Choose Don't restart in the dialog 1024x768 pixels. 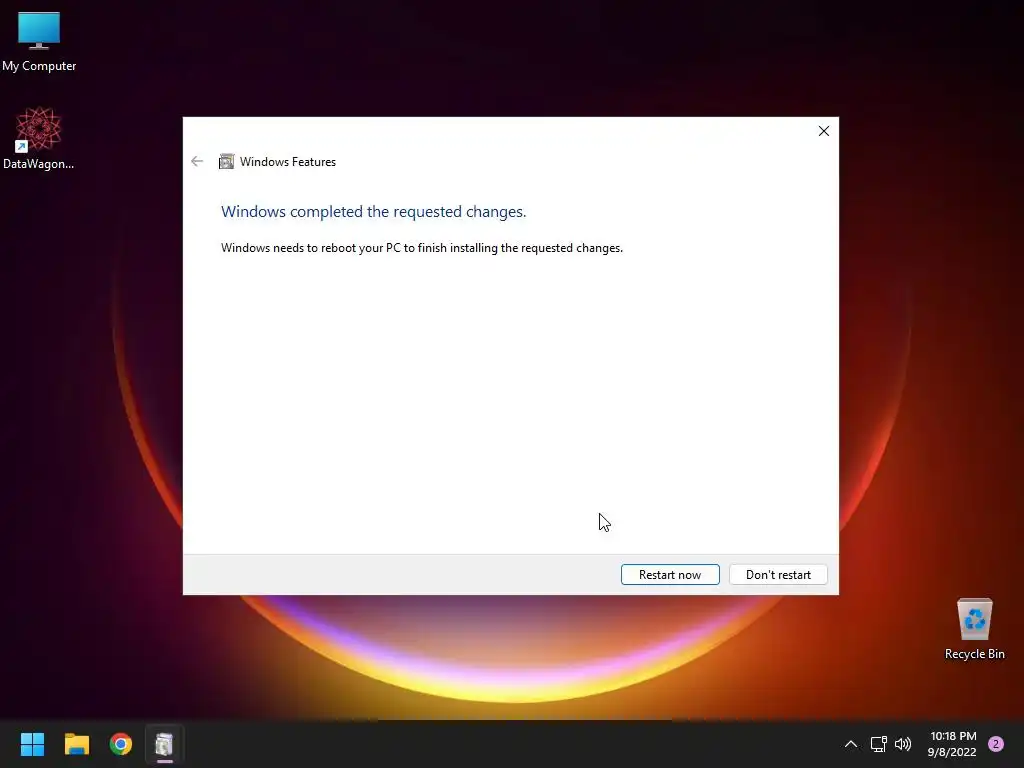[x=778, y=575]
